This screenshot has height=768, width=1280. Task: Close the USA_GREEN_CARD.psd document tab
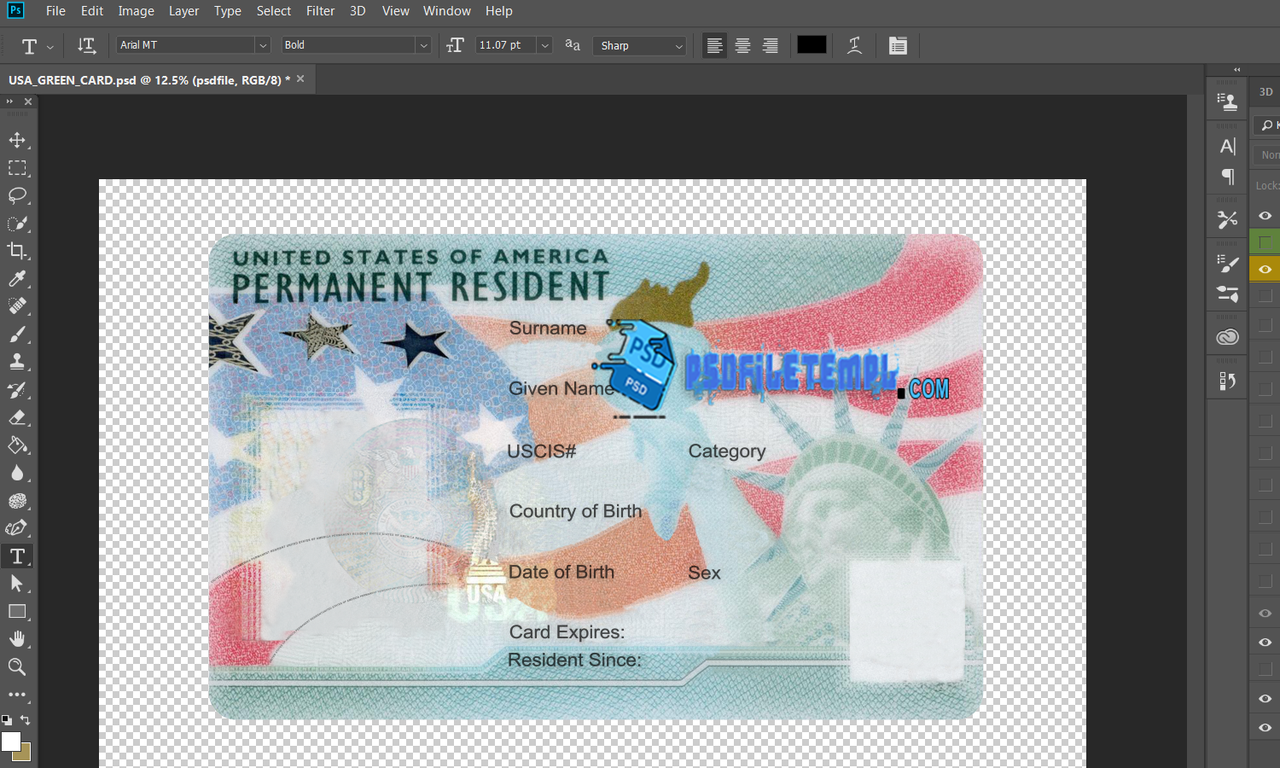tap(300, 78)
